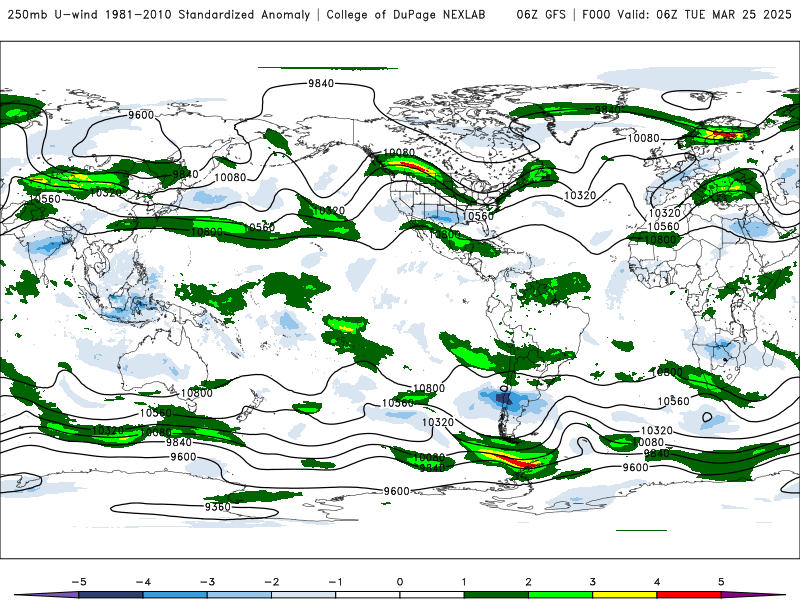
Task: Click the colorbar tick label '2'
Action: pos(528,582)
